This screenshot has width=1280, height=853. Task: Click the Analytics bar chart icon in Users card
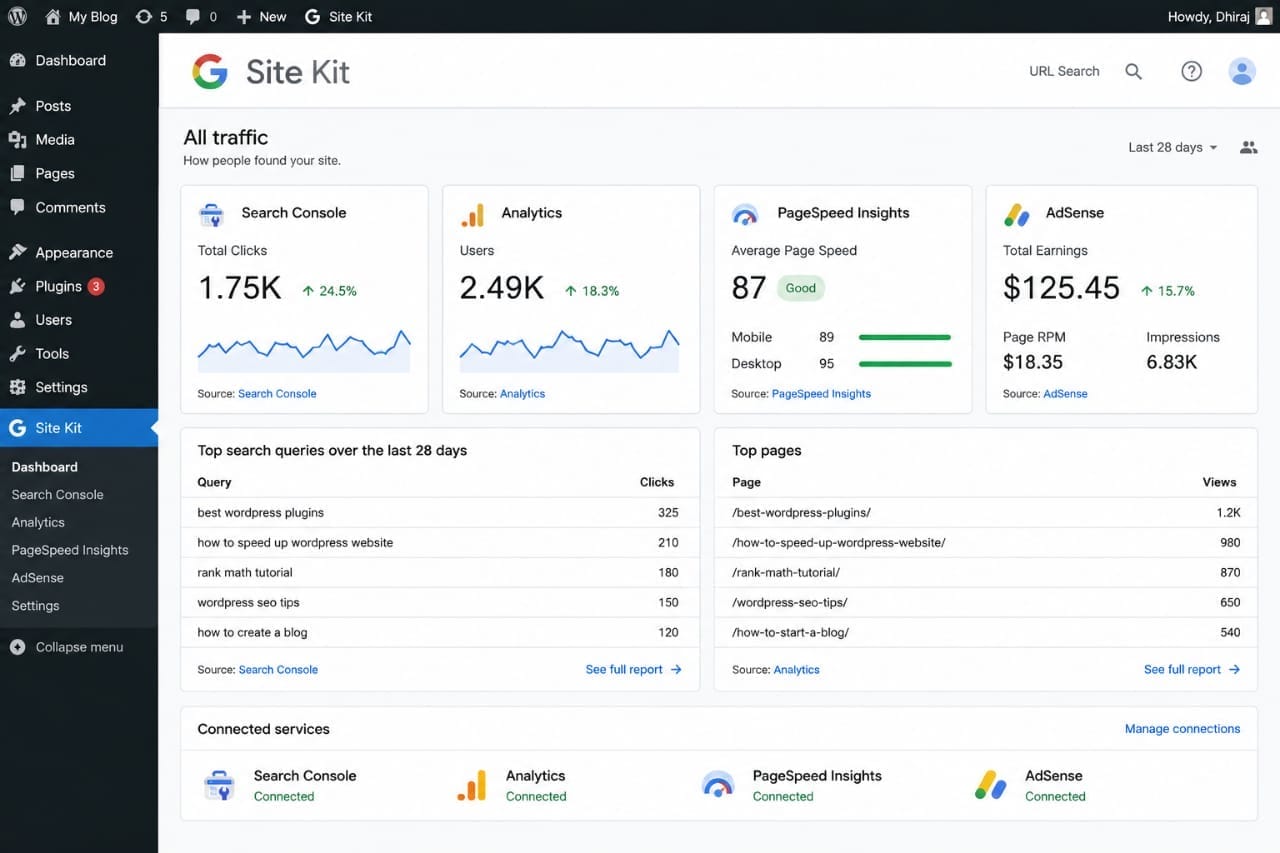click(472, 214)
